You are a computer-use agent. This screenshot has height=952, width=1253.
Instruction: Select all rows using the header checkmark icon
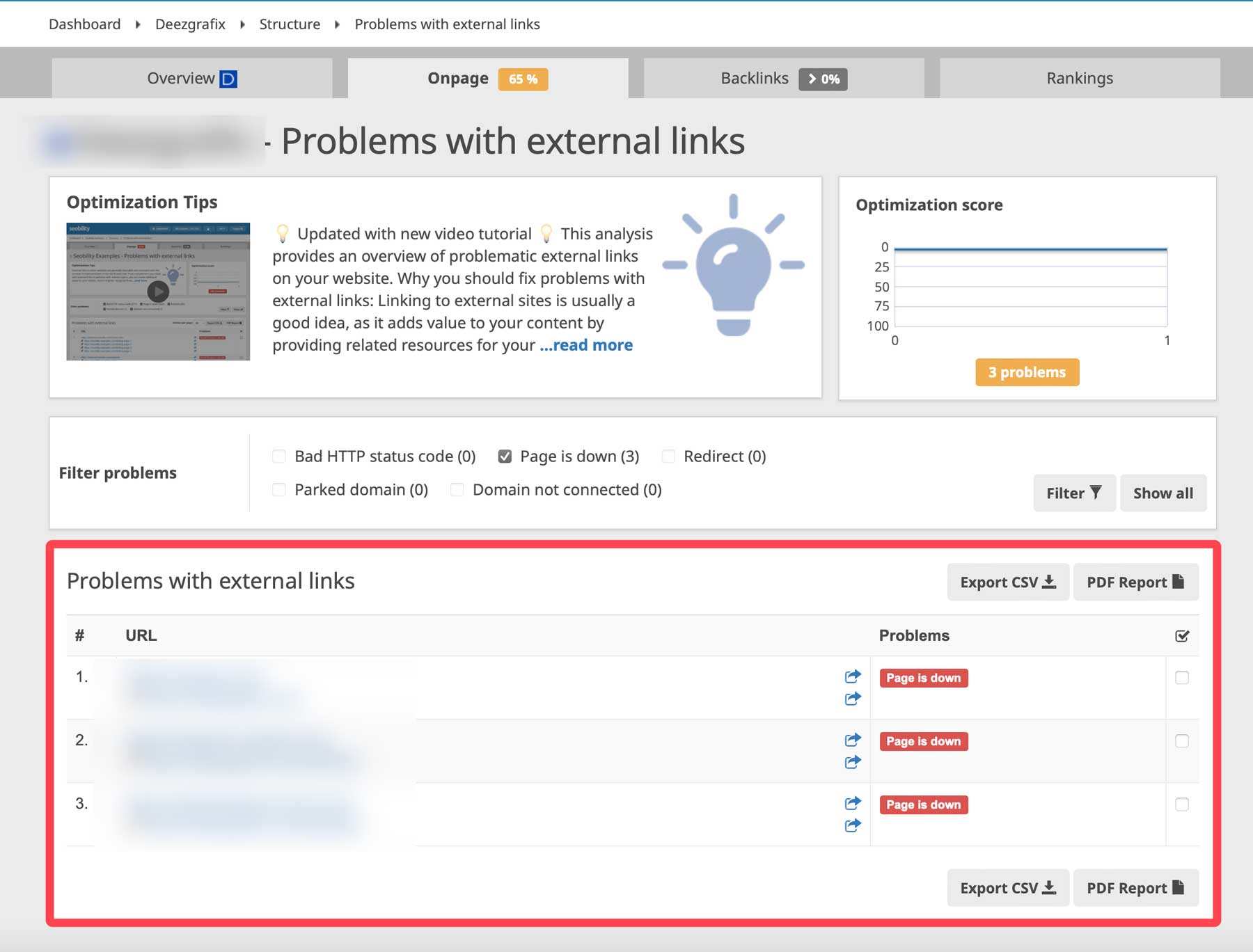pos(1182,635)
